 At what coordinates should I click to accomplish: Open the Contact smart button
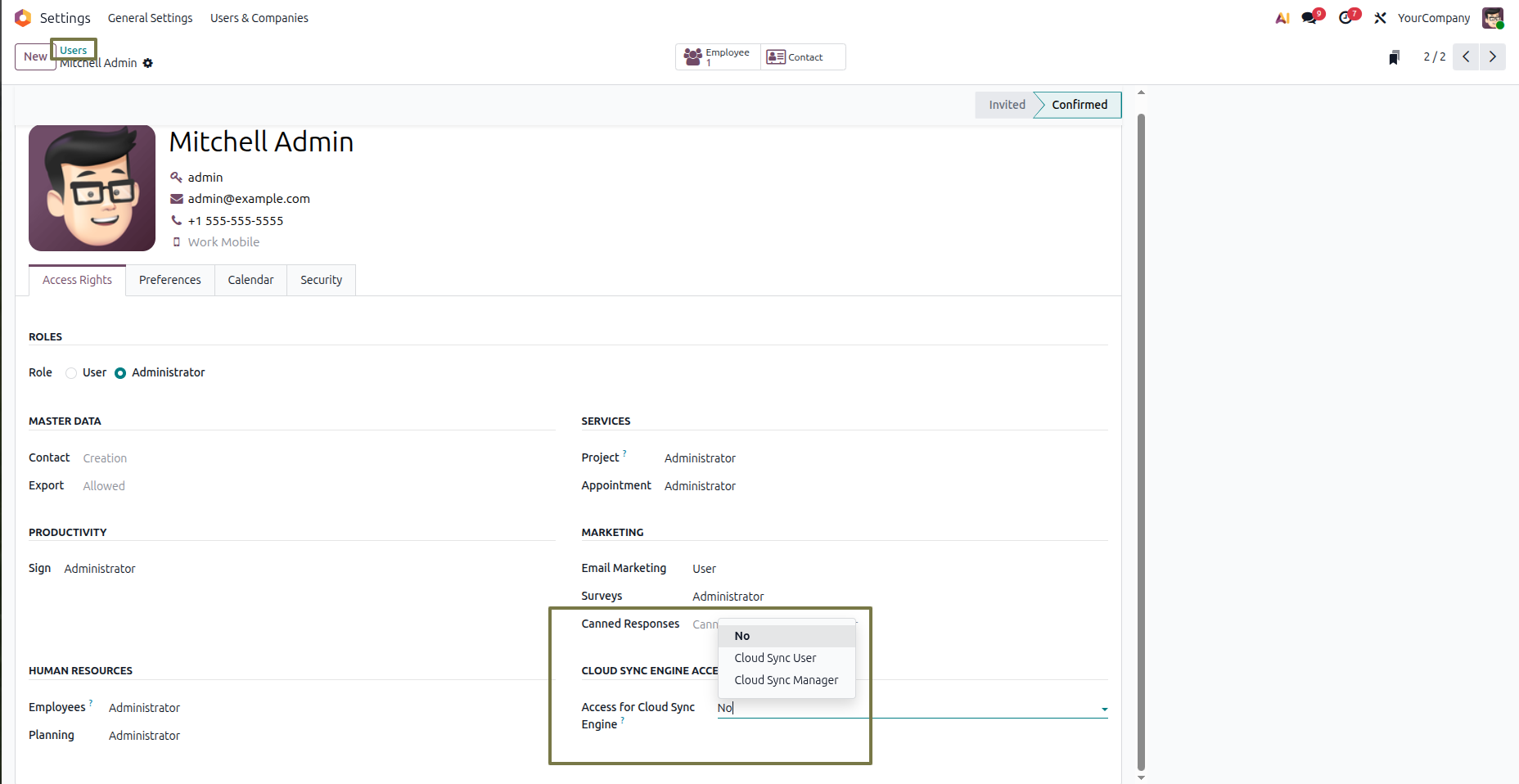[803, 56]
